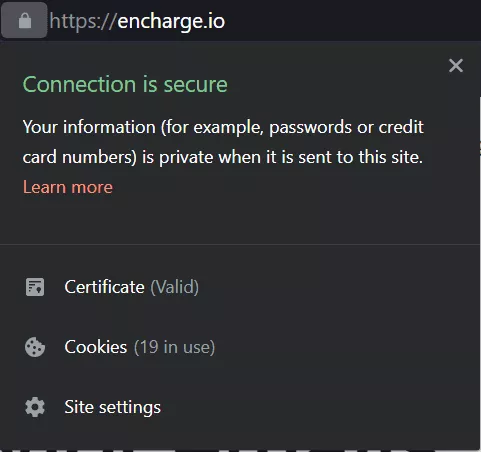Screen dimensions: 481x452
Task: Click the description about passwords and credit cards
Action: click(223, 142)
